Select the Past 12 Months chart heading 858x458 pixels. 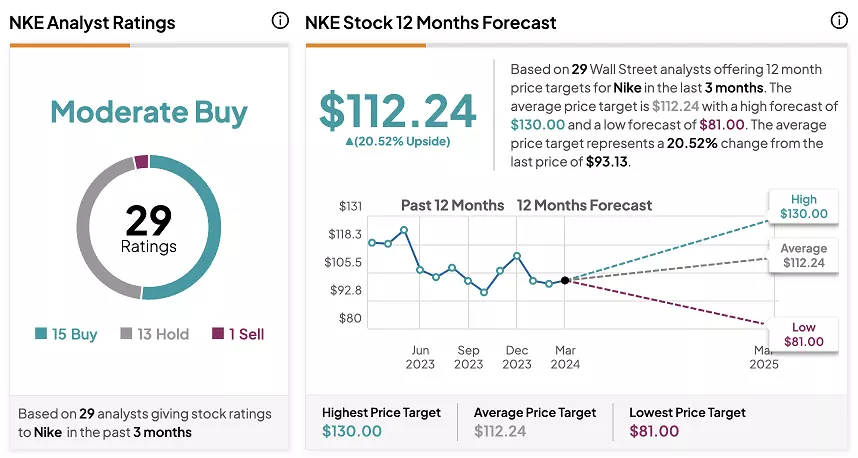pyautogui.click(x=453, y=205)
